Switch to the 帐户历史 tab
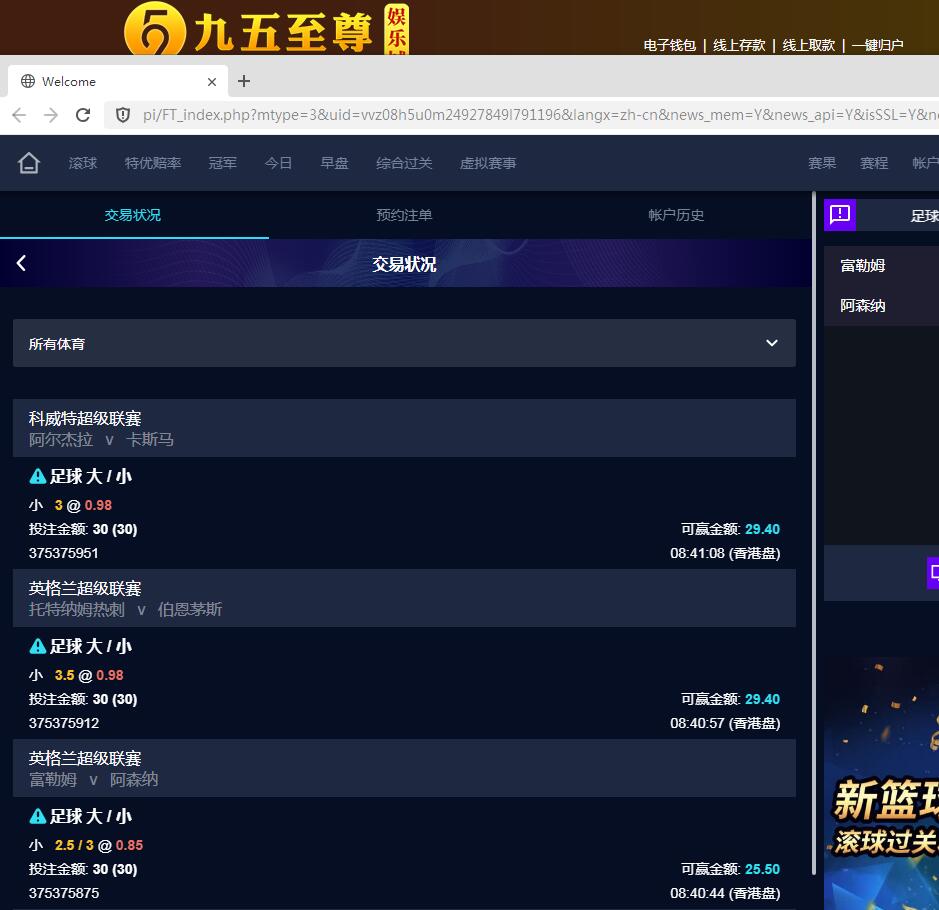 pyautogui.click(x=676, y=215)
